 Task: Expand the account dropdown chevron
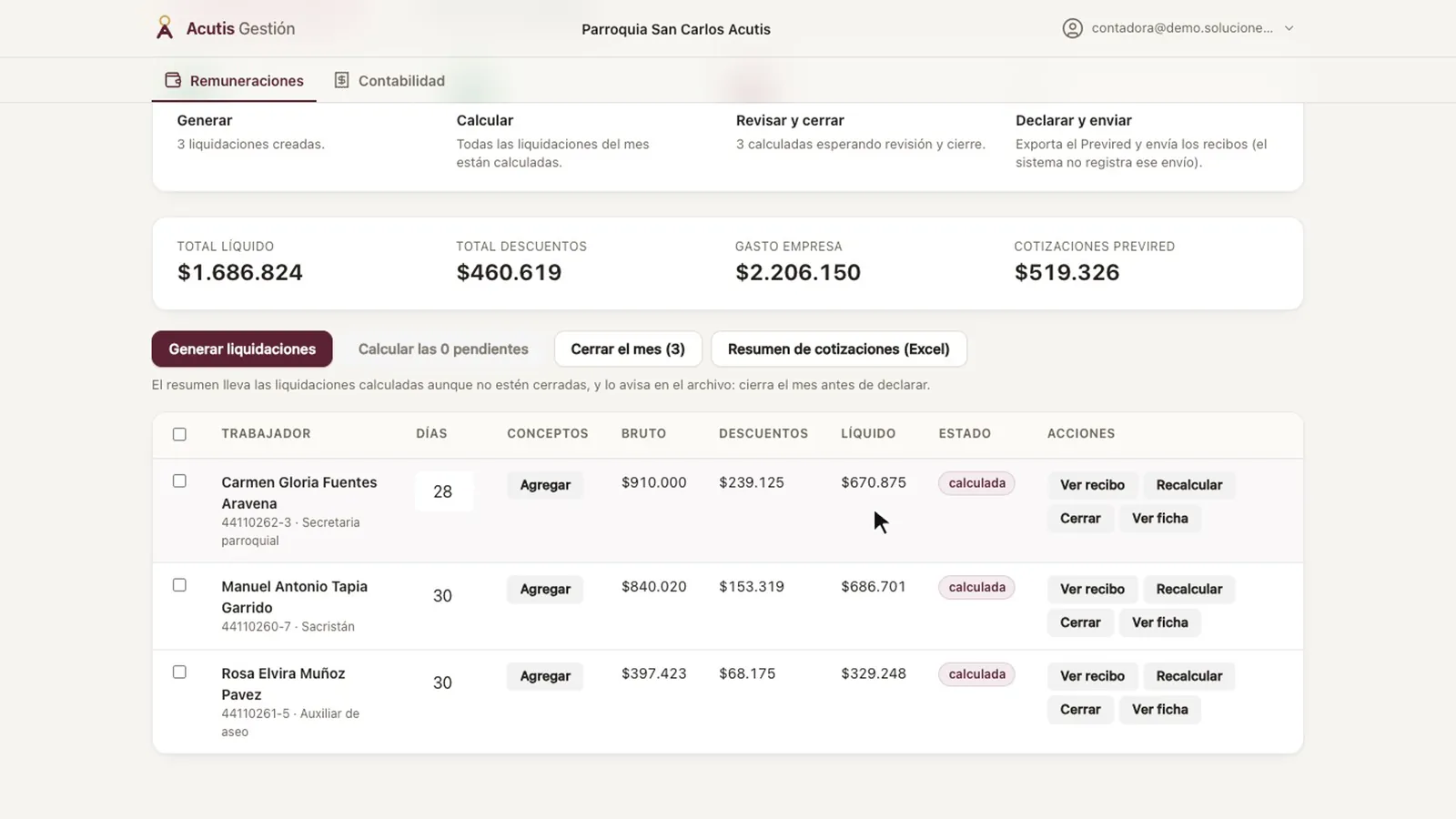pyautogui.click(x=1289, y=28)
